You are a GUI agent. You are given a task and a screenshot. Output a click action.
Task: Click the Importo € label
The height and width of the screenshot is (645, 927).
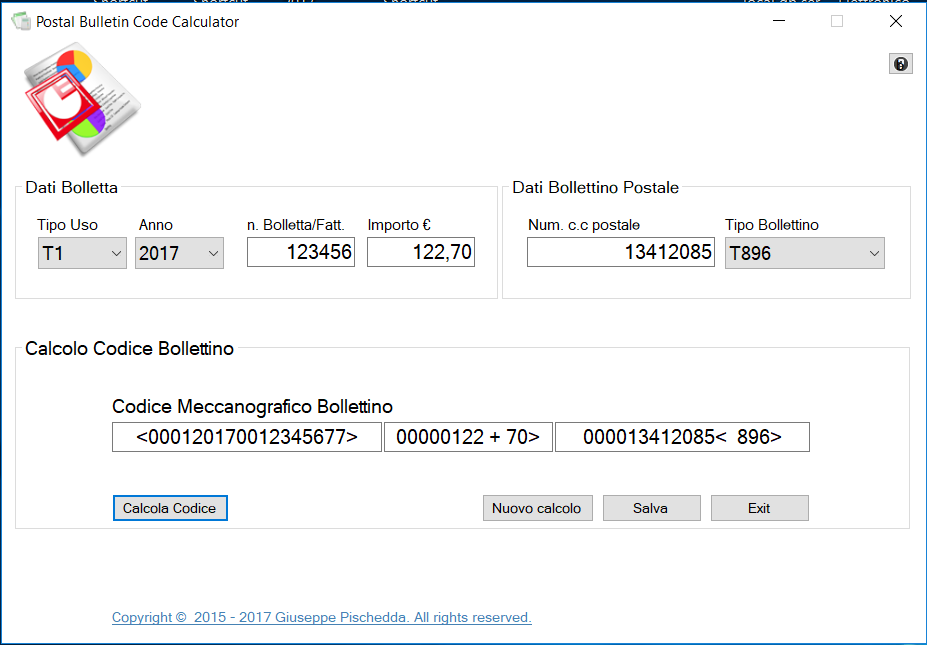(399, 225)
